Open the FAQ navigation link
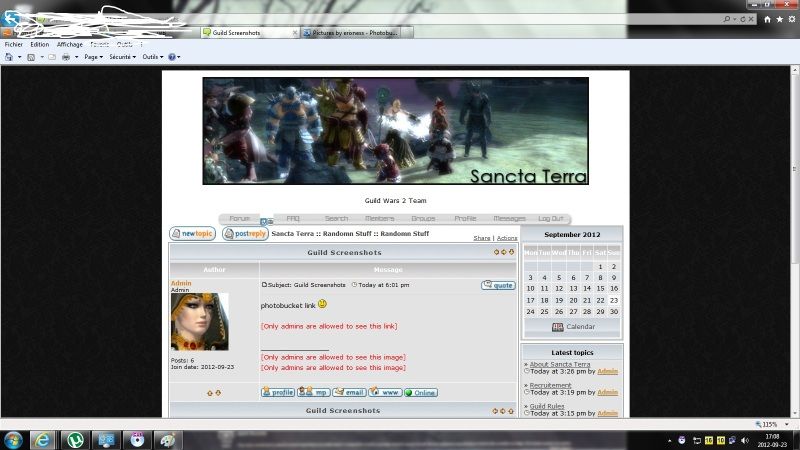Viewport: 800px width, 450px height. (293, 218)
